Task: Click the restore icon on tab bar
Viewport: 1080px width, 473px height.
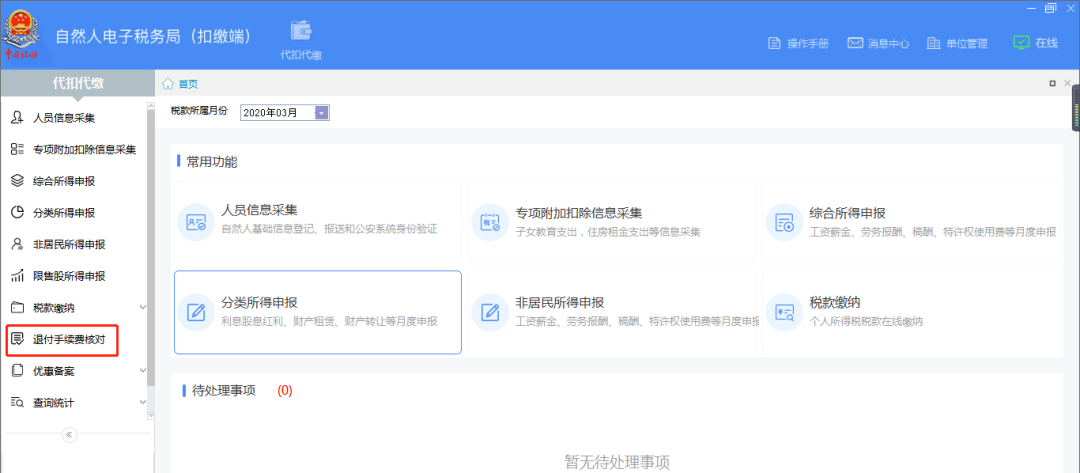Action: [1052, 83]
